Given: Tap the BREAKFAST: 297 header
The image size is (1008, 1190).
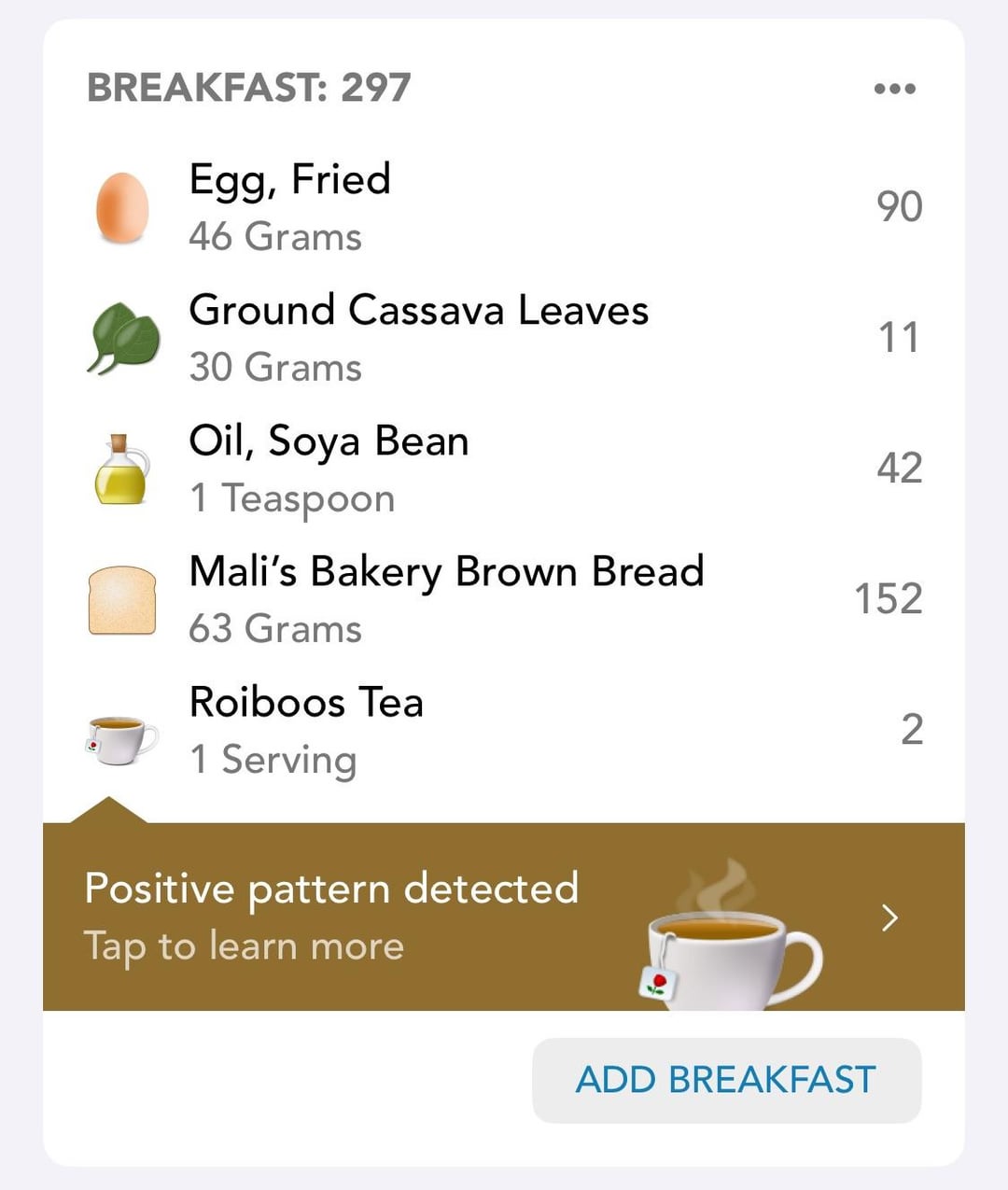Looking at the screenshot, I should tap(249, 89).
